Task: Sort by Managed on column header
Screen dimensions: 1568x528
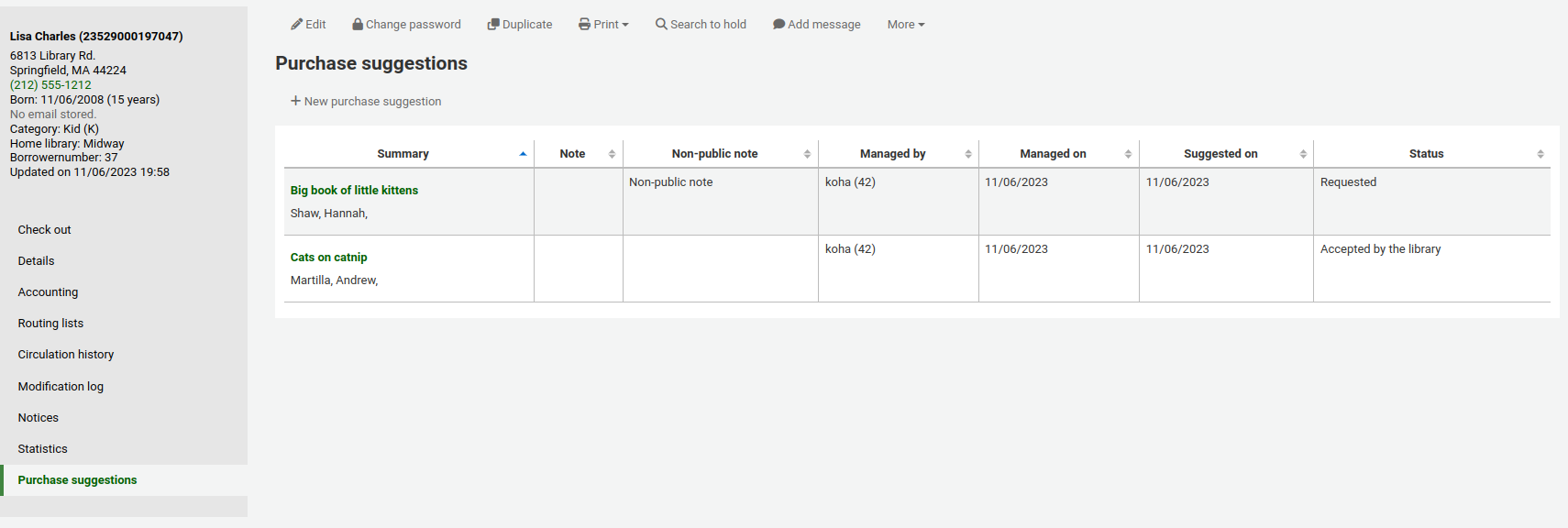Action: (x=1053, y=154)
